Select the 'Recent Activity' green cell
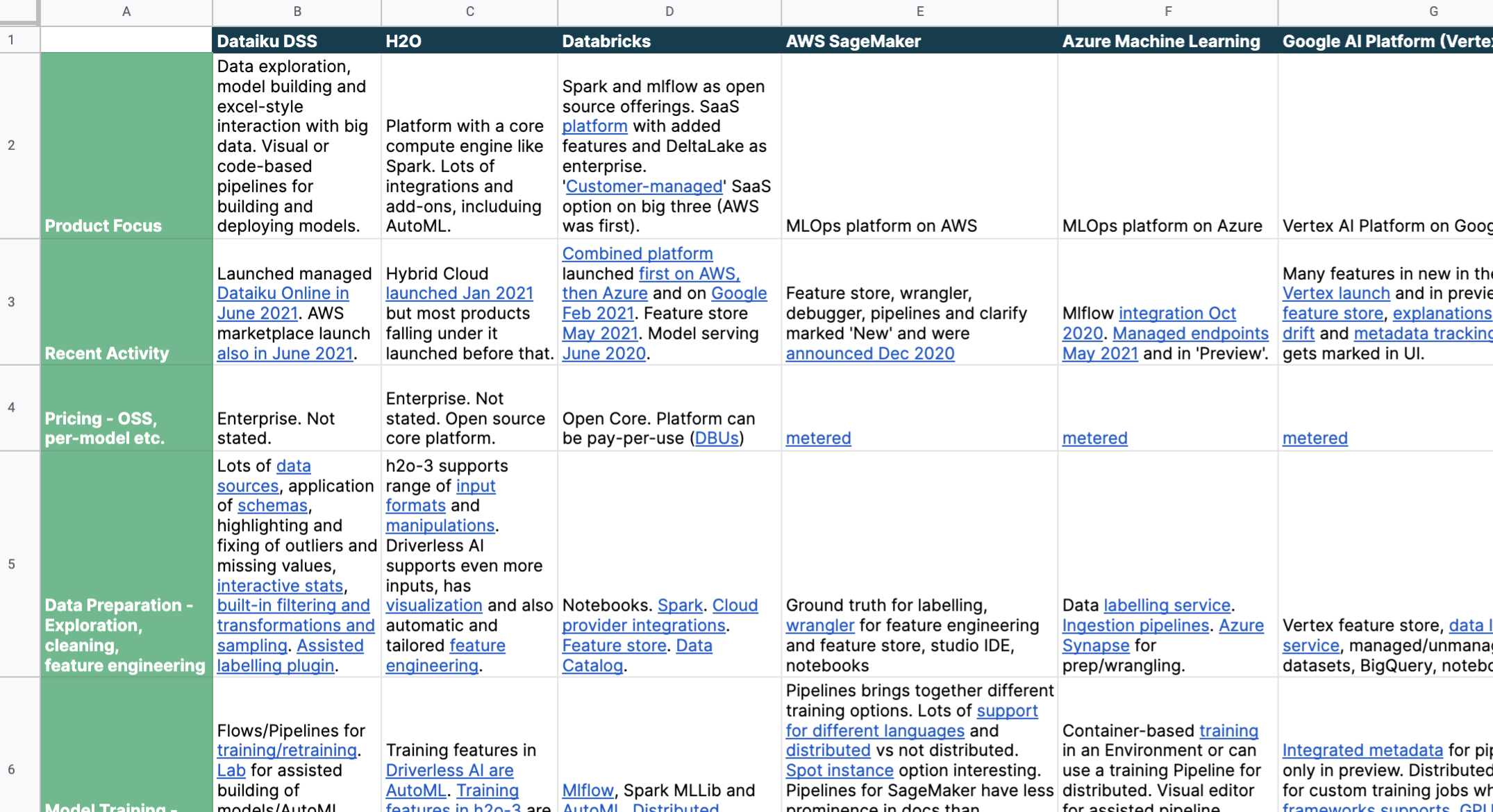Screen dimensions: 1493x812 point(126,303)
